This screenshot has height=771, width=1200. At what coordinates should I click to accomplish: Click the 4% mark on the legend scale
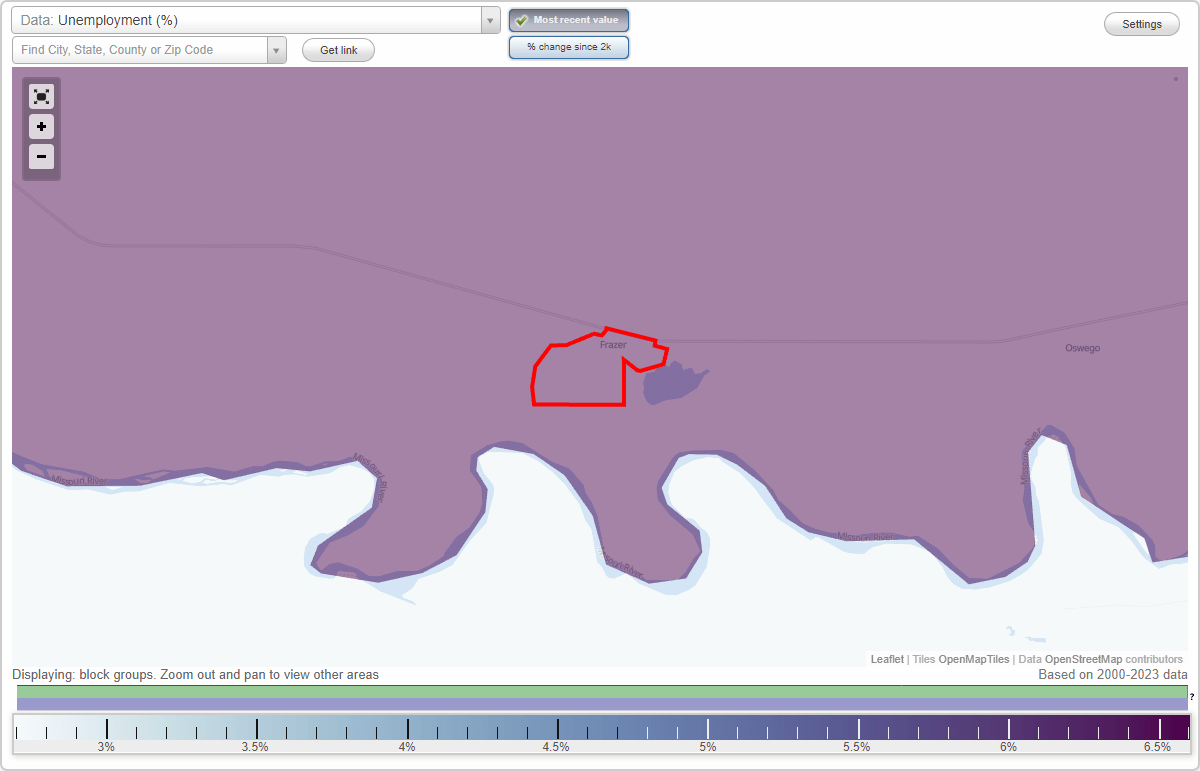pyautogui.click(x=407, y=746)
